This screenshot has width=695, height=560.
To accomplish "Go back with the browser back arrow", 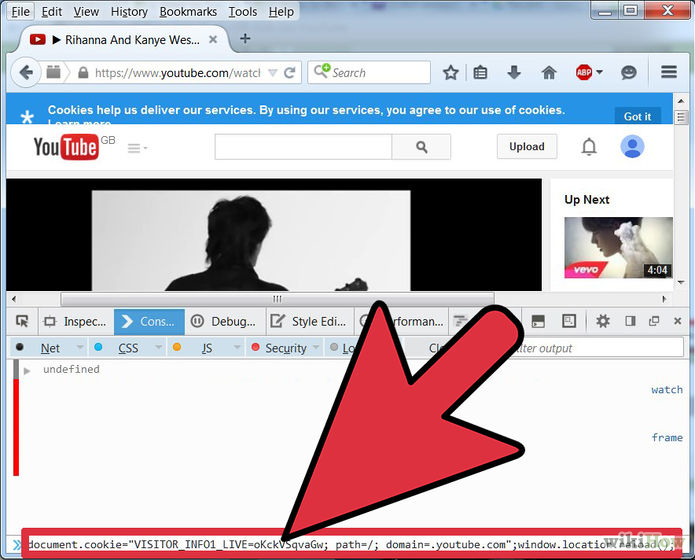I will click(26, 72).
